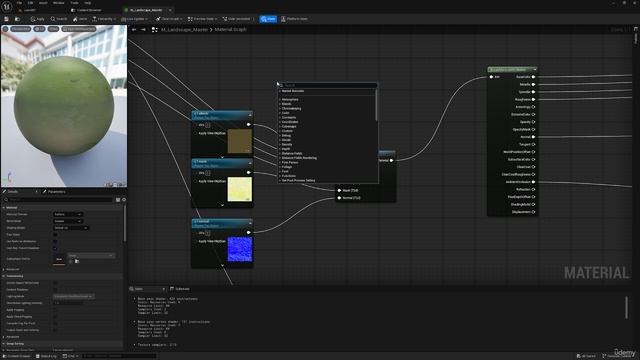Expand the Constants category
Image resolution: width=640 pixels, height=360 pixels.
click(288, 118)
